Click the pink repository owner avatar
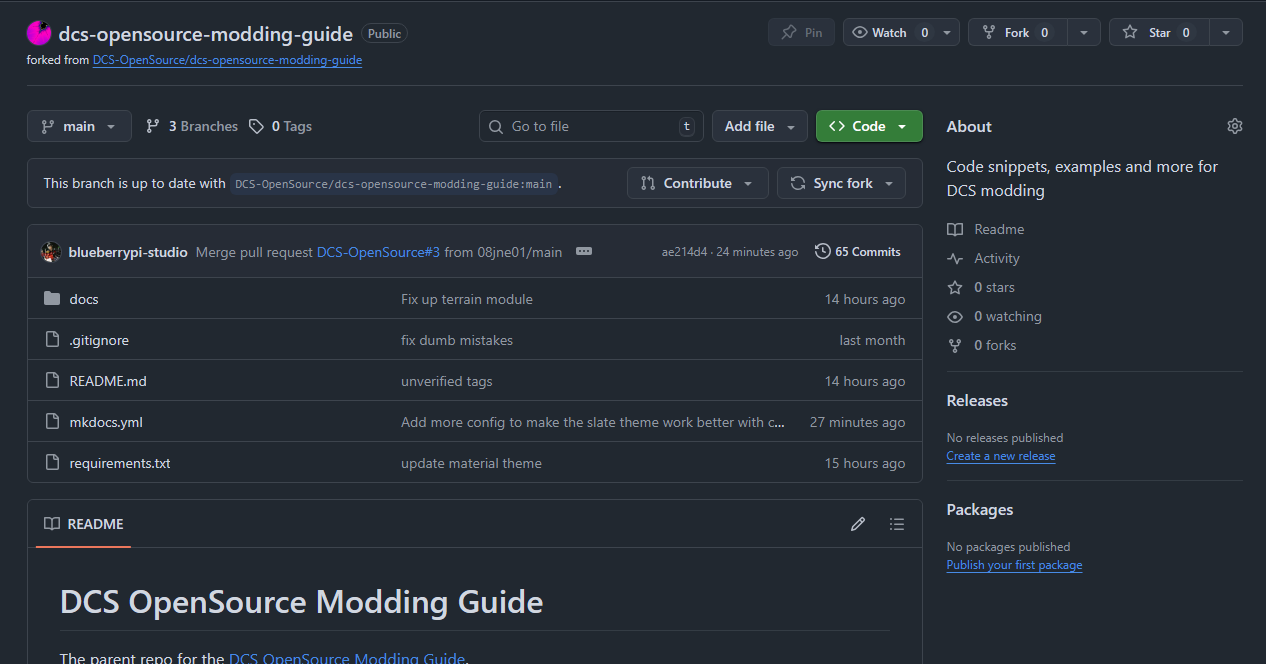1266x664 pixels. point(39,33)
